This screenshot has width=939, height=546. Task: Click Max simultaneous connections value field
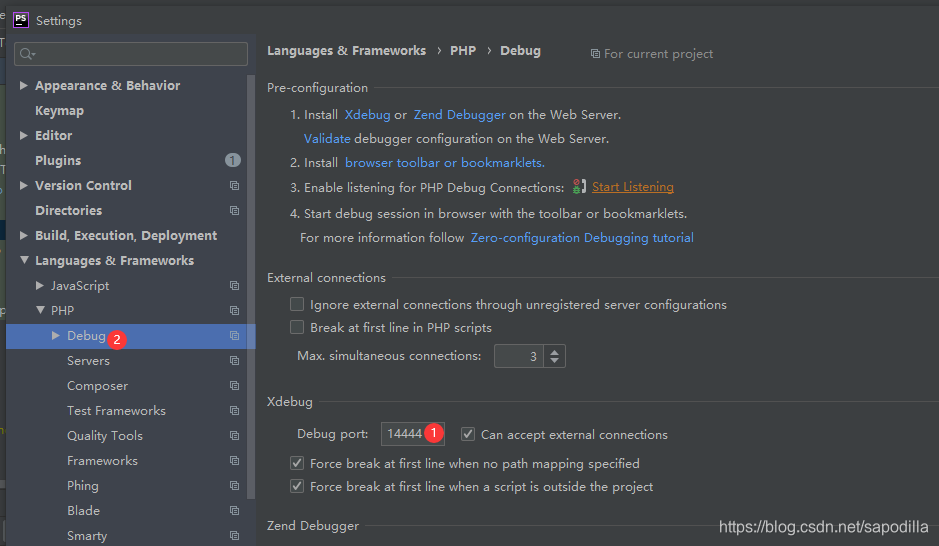[x=519, y=356]
